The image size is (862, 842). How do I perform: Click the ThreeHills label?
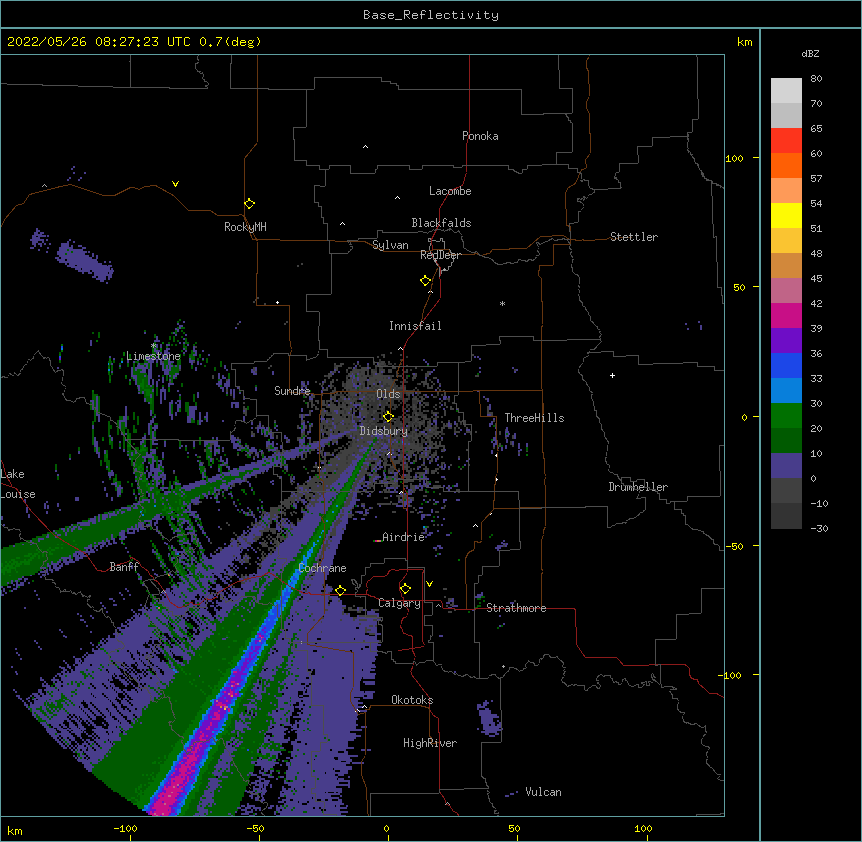[x=534, y=418]
